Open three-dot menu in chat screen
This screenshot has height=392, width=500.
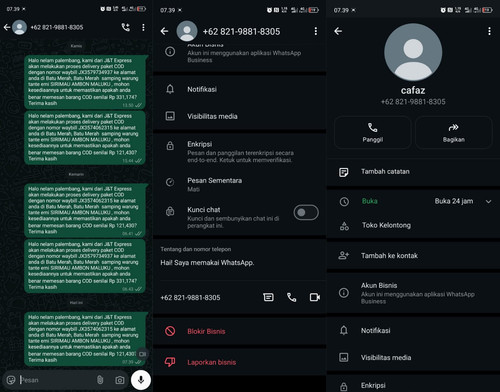(x=143, y=27)
